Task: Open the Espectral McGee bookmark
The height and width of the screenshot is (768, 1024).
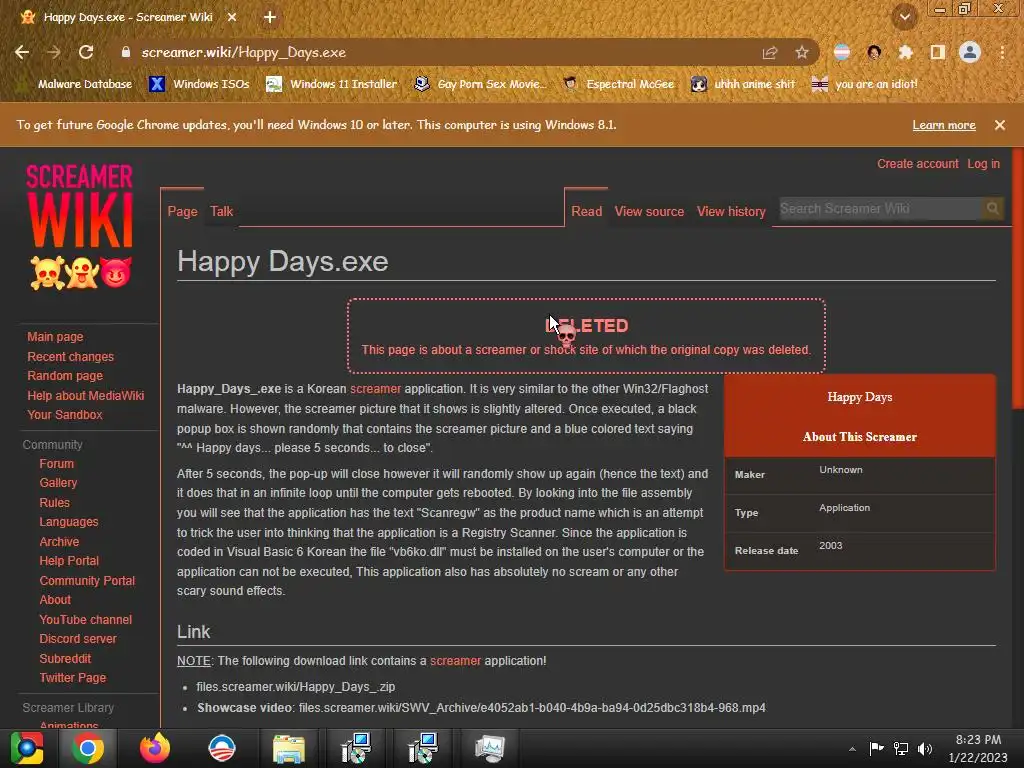Action: point(618,84)
